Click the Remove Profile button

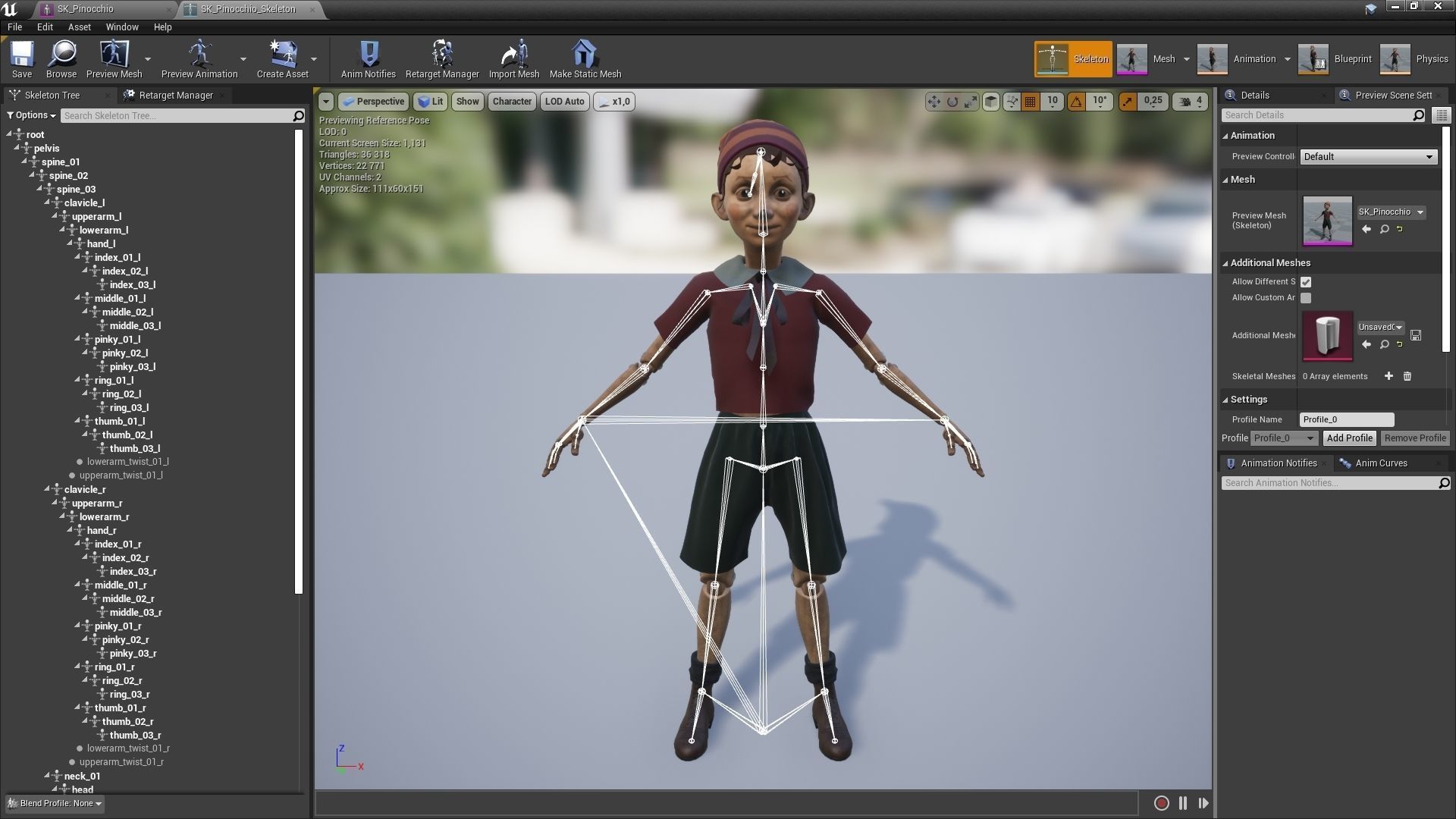click(1414, 438)
